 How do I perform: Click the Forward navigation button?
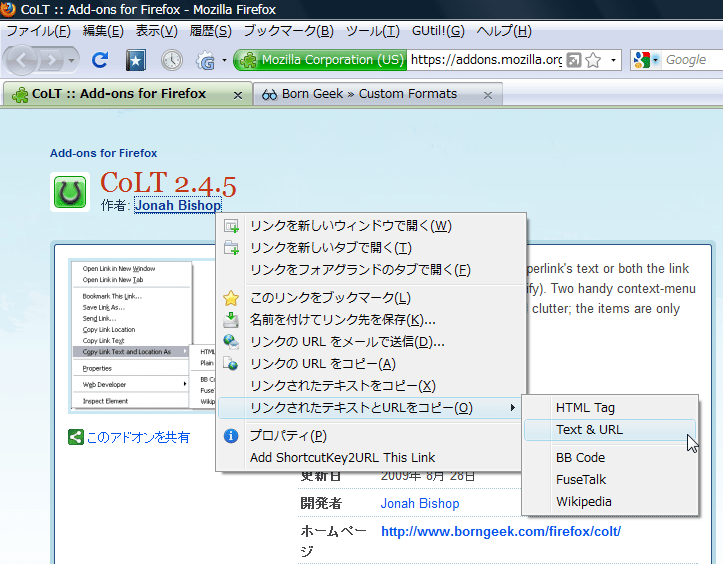click(x=52, y=60)
